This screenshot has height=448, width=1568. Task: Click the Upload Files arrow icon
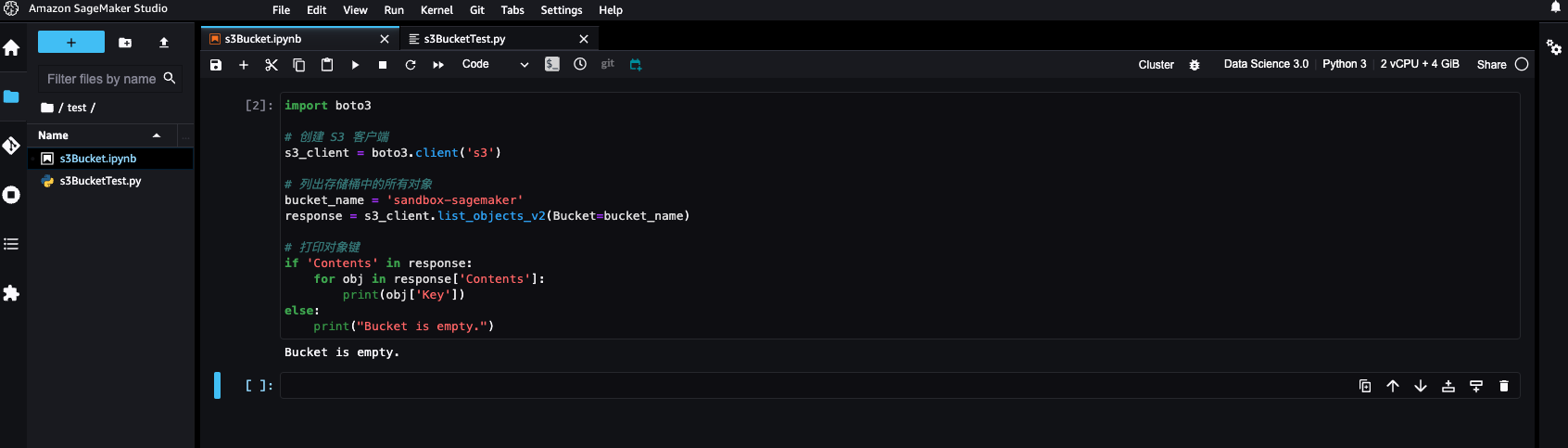point(164,43)
